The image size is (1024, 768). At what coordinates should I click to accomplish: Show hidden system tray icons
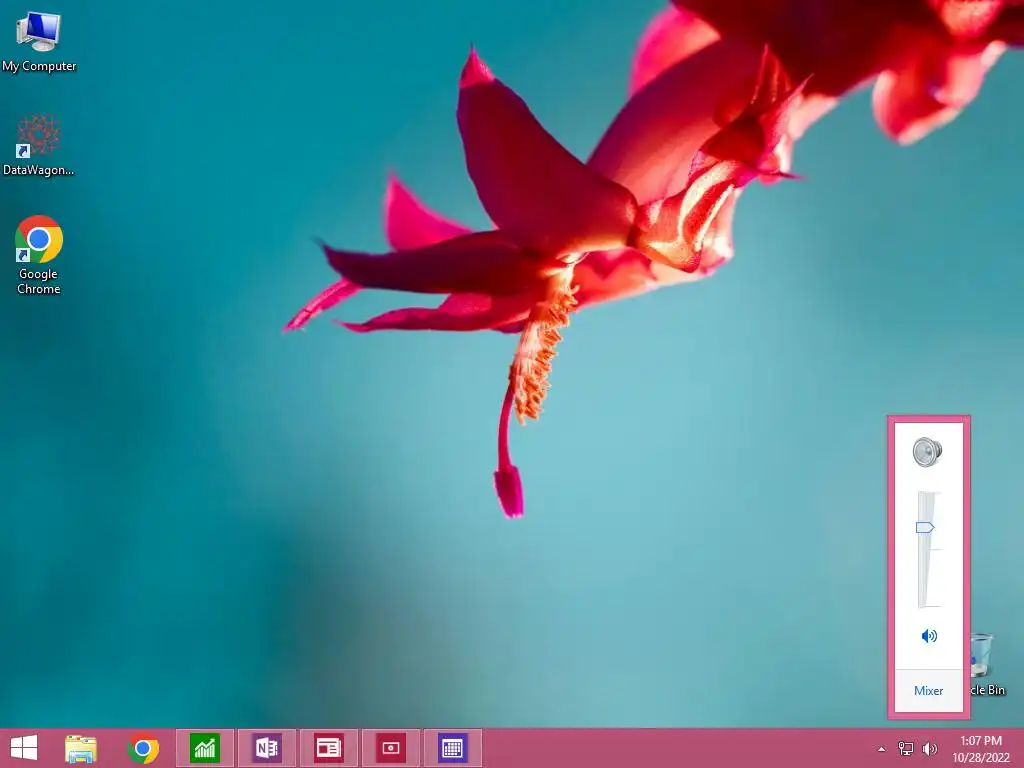[882, 749]
